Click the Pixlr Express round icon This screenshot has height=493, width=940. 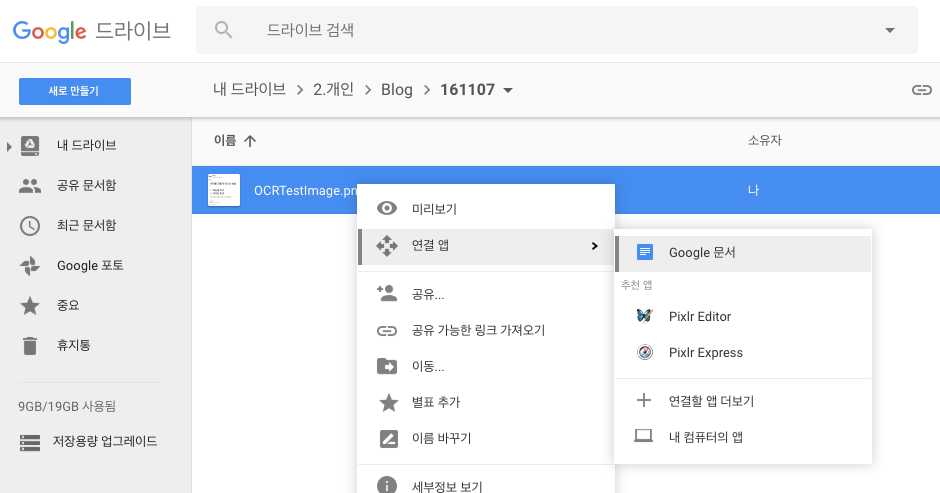[x=645, y=352]
